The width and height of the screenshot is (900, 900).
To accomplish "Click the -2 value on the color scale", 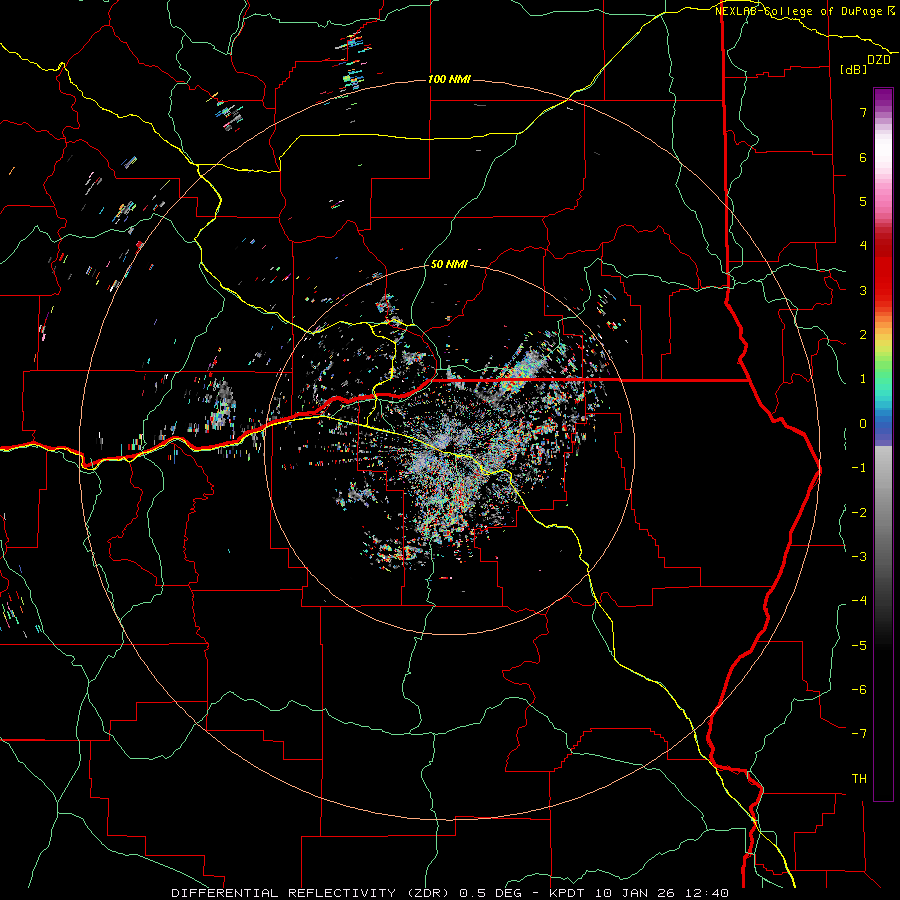I will tap(859, 513).
